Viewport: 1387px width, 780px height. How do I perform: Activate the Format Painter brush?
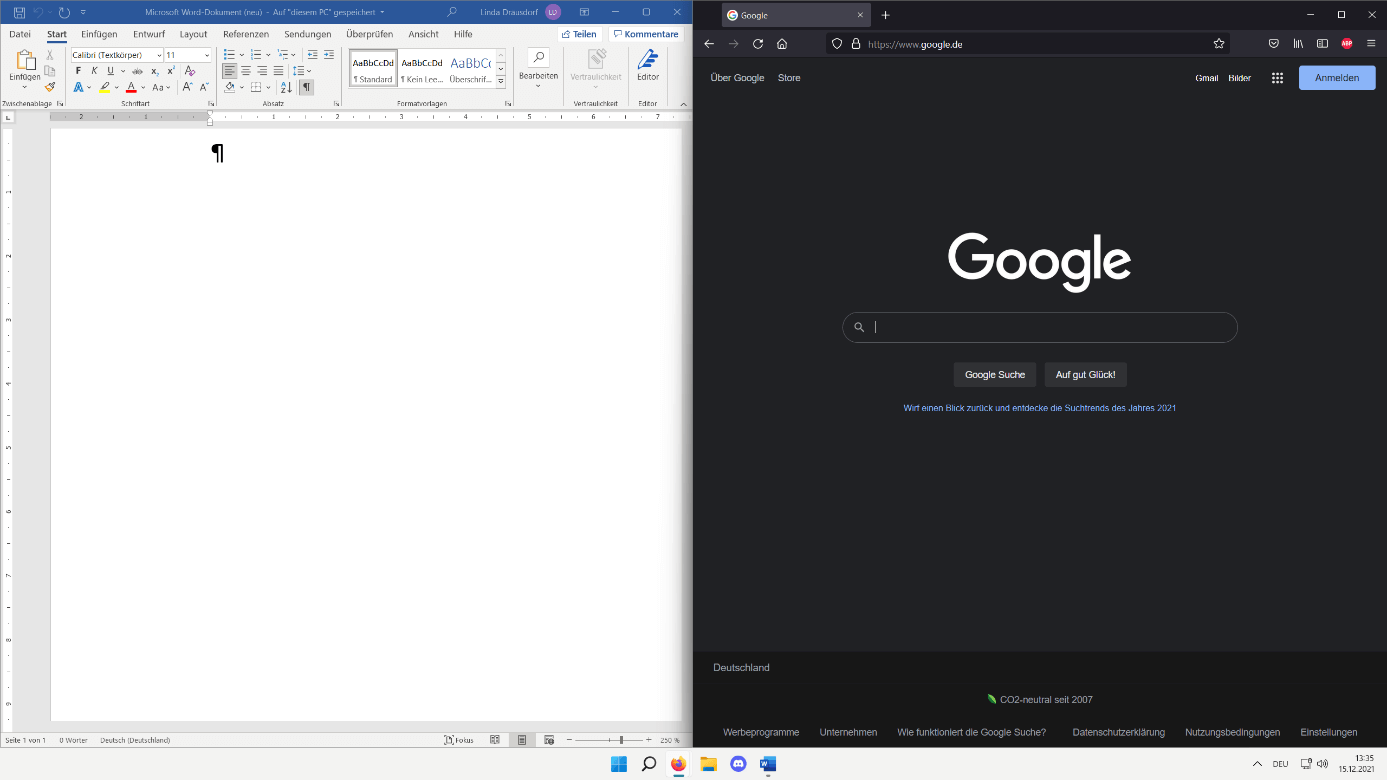50,87
